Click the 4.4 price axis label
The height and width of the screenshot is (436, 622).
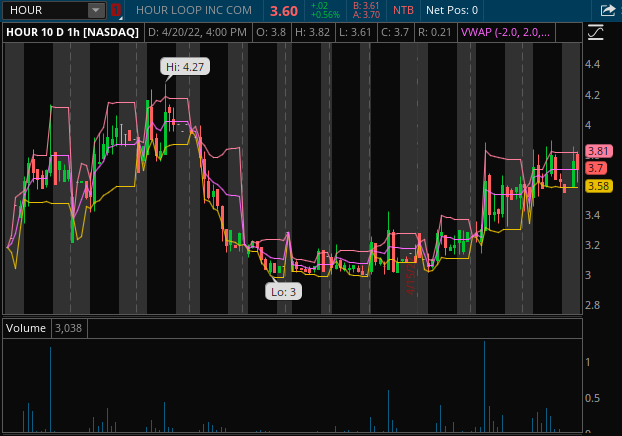[x=592, y=64]
